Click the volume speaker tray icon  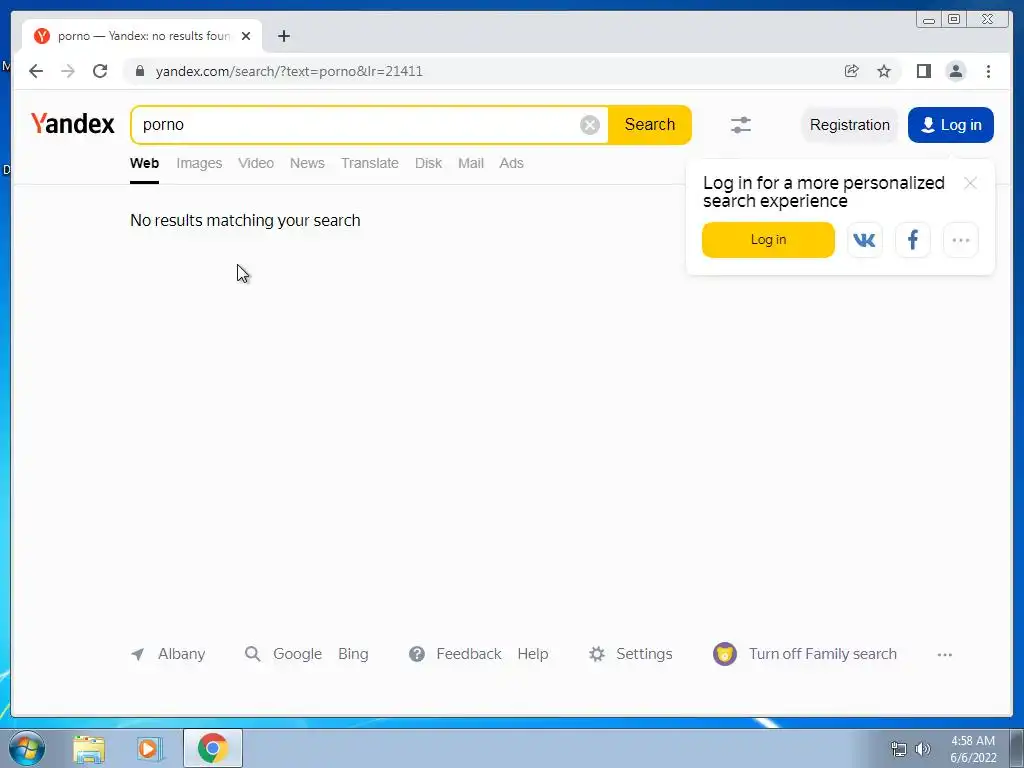click(x=923, y=749)
